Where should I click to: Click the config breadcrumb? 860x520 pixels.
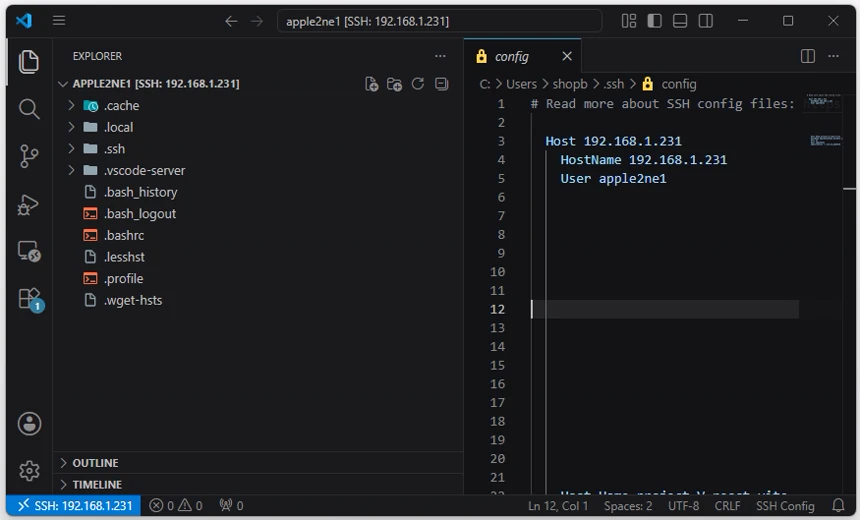(679, 84)
